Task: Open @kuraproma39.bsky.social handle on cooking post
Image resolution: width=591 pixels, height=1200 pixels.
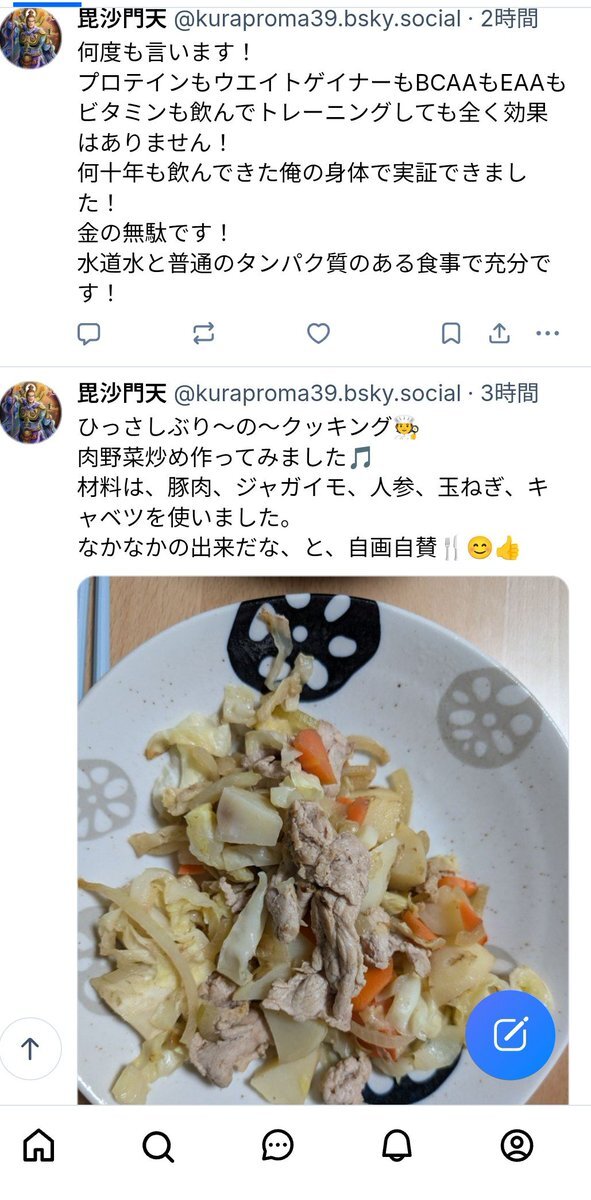Action: click(x=318, y=393)
